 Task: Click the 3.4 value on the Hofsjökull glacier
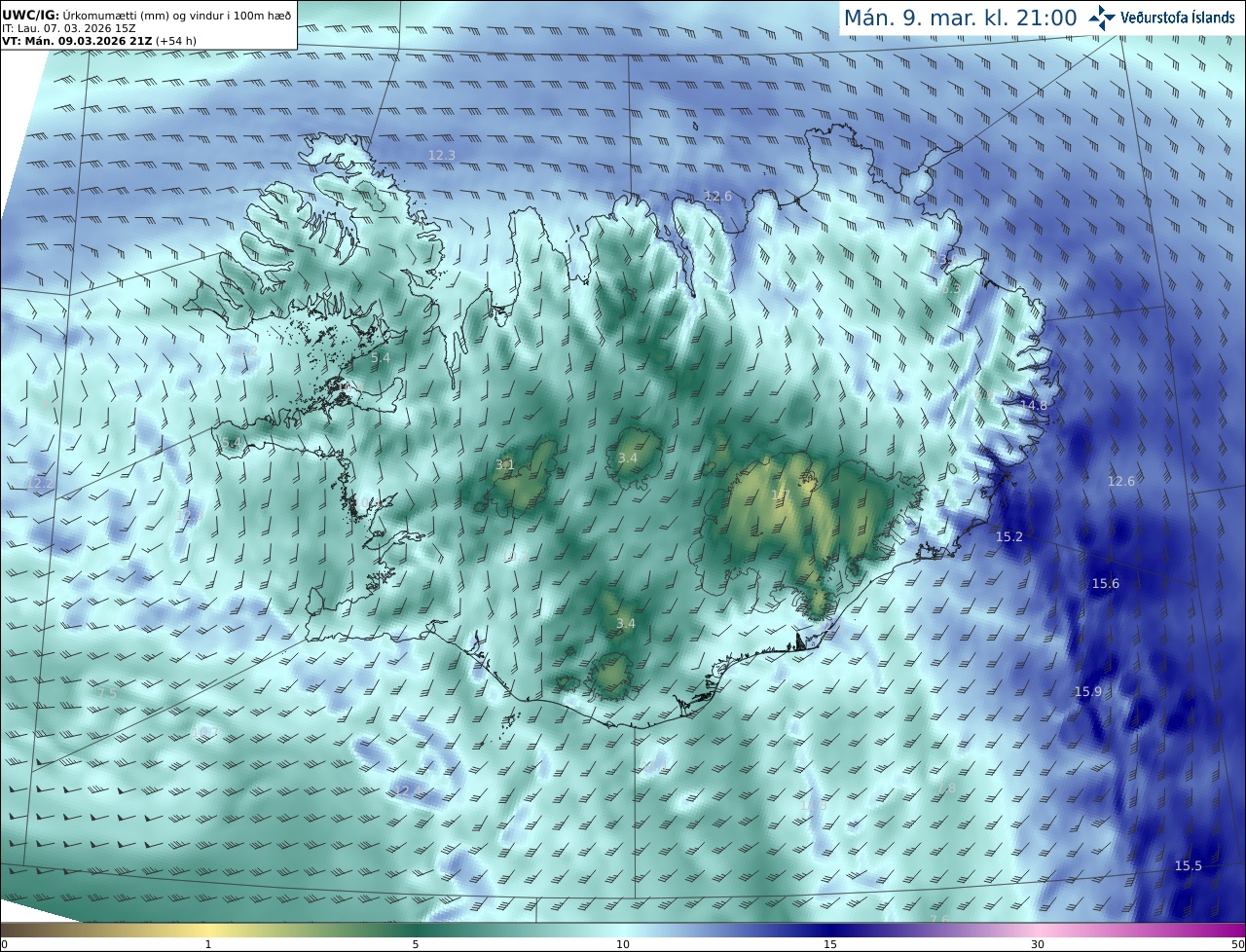tap(628, 458)
